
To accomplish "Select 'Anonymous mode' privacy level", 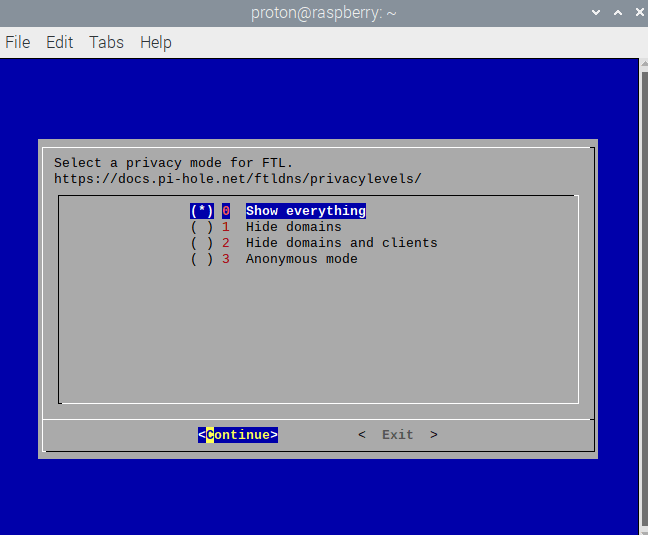I will 274,259.
